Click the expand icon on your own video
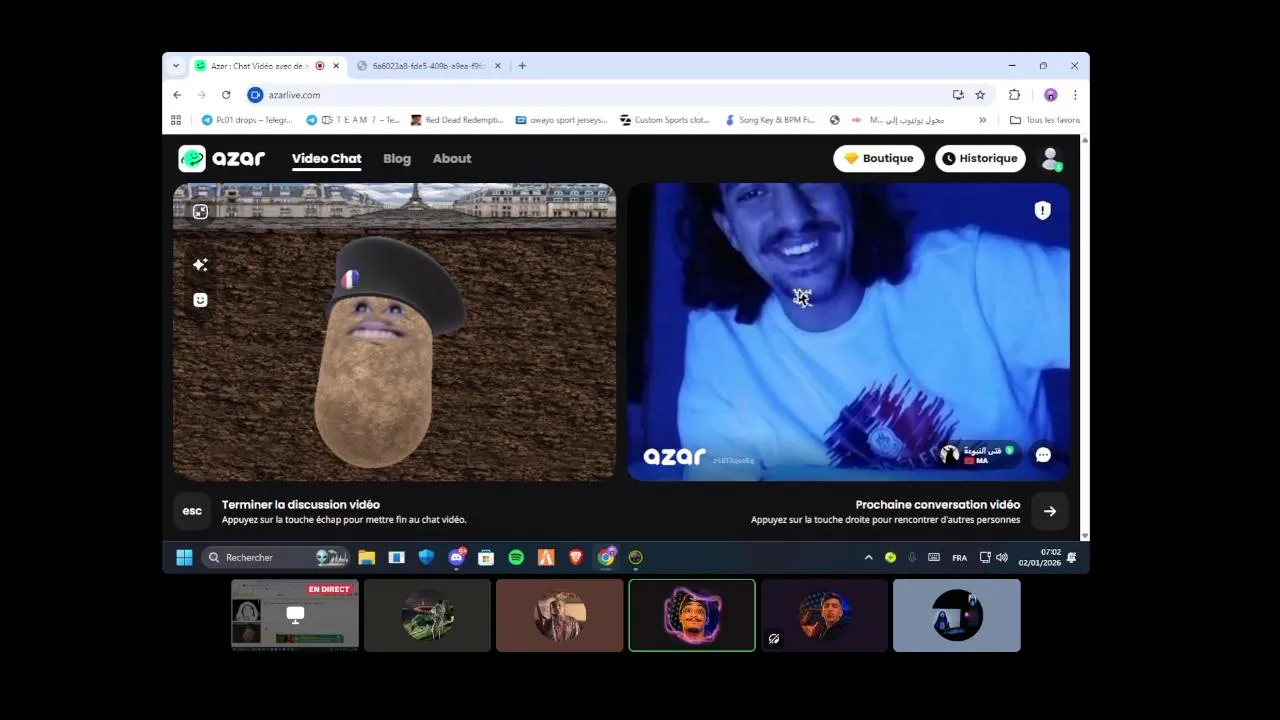 coord(200,211)
